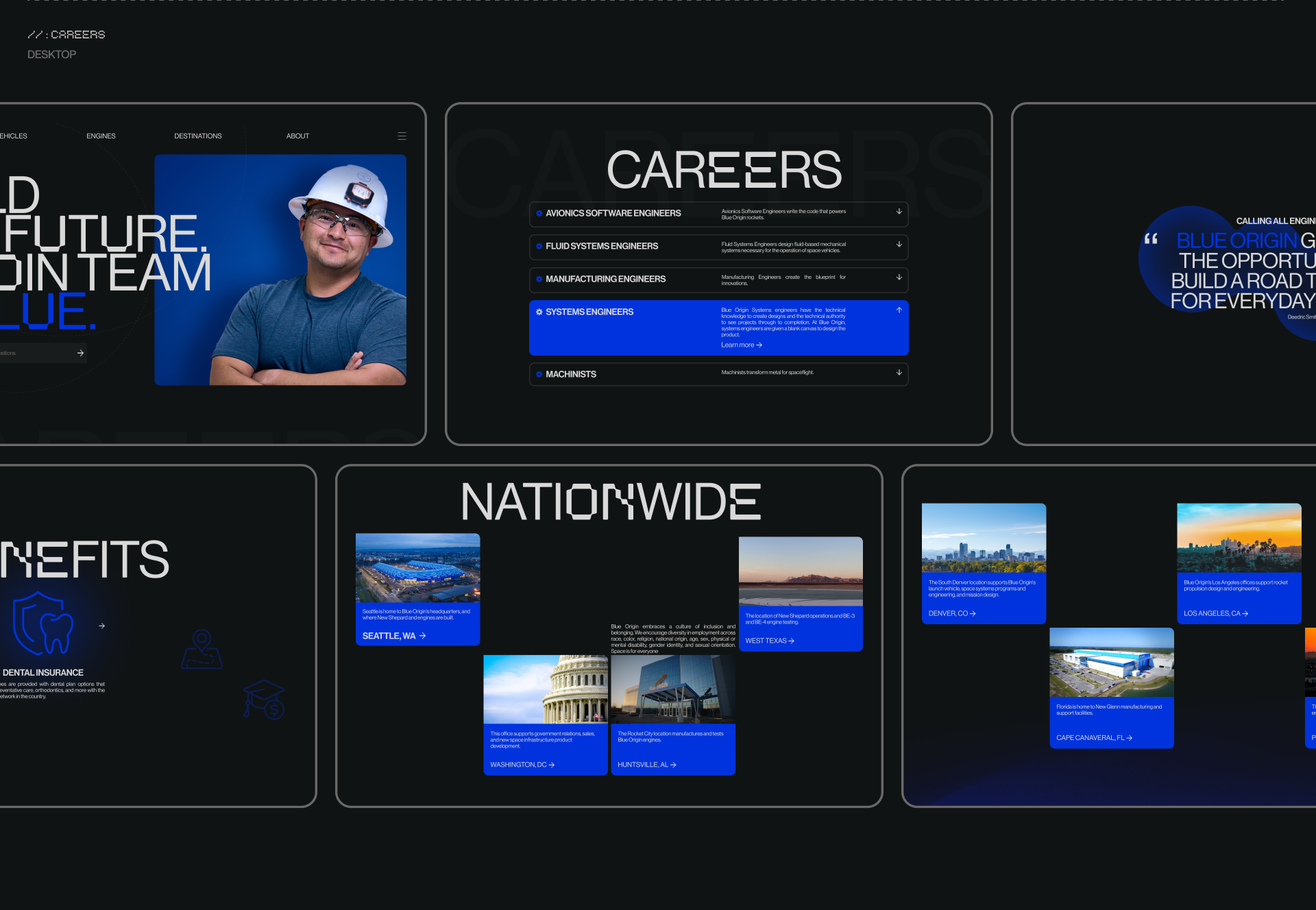Click the quotation mark icon

tap(1151, 238)
